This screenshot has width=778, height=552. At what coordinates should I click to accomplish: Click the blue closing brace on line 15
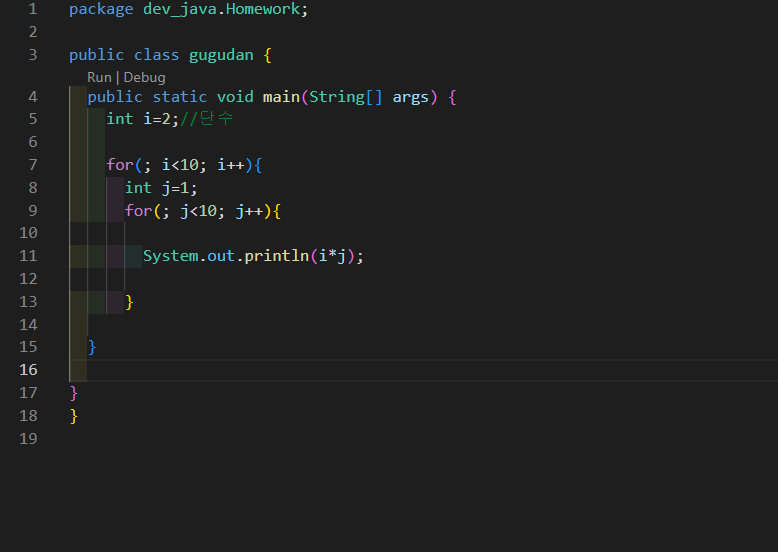point(92,347)
